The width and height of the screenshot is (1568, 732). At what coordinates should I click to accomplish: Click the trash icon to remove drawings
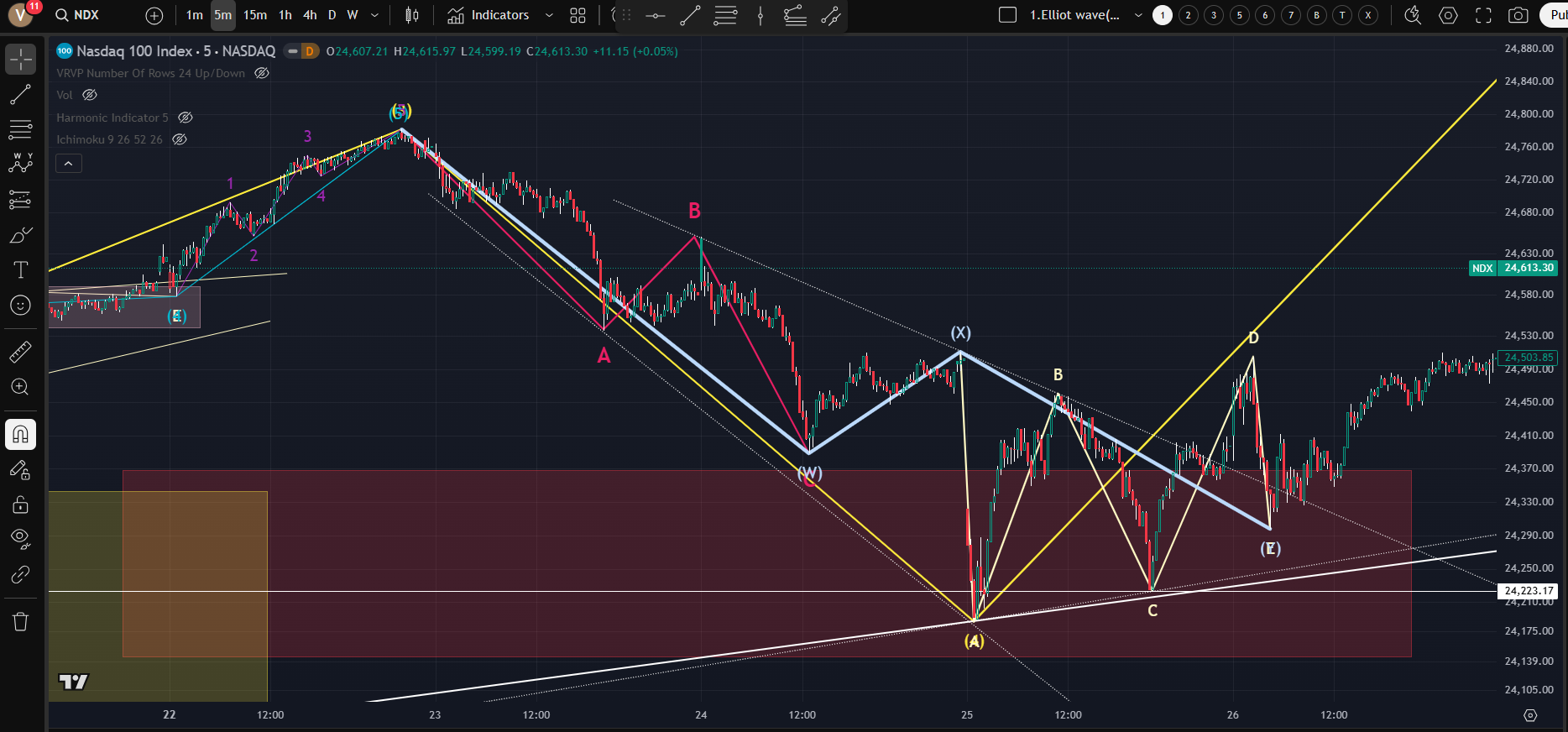click(20, 622)
